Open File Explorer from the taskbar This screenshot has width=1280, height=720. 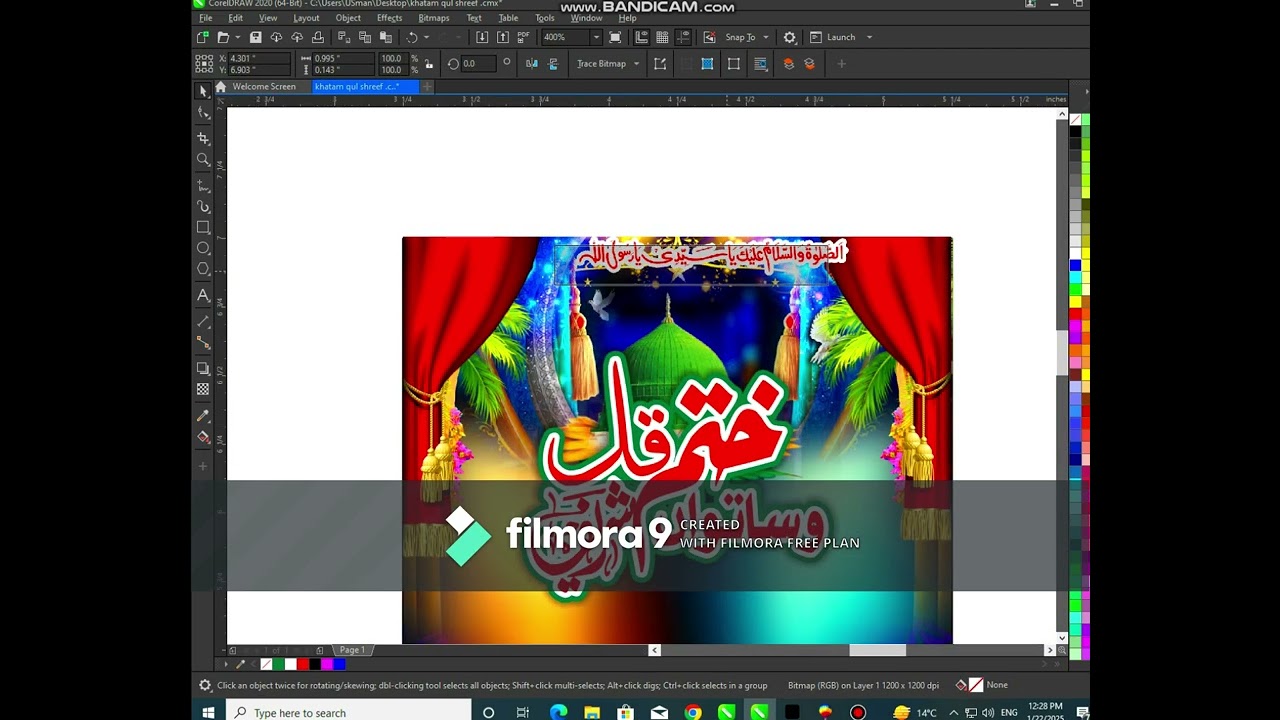(x=592, y=712)
